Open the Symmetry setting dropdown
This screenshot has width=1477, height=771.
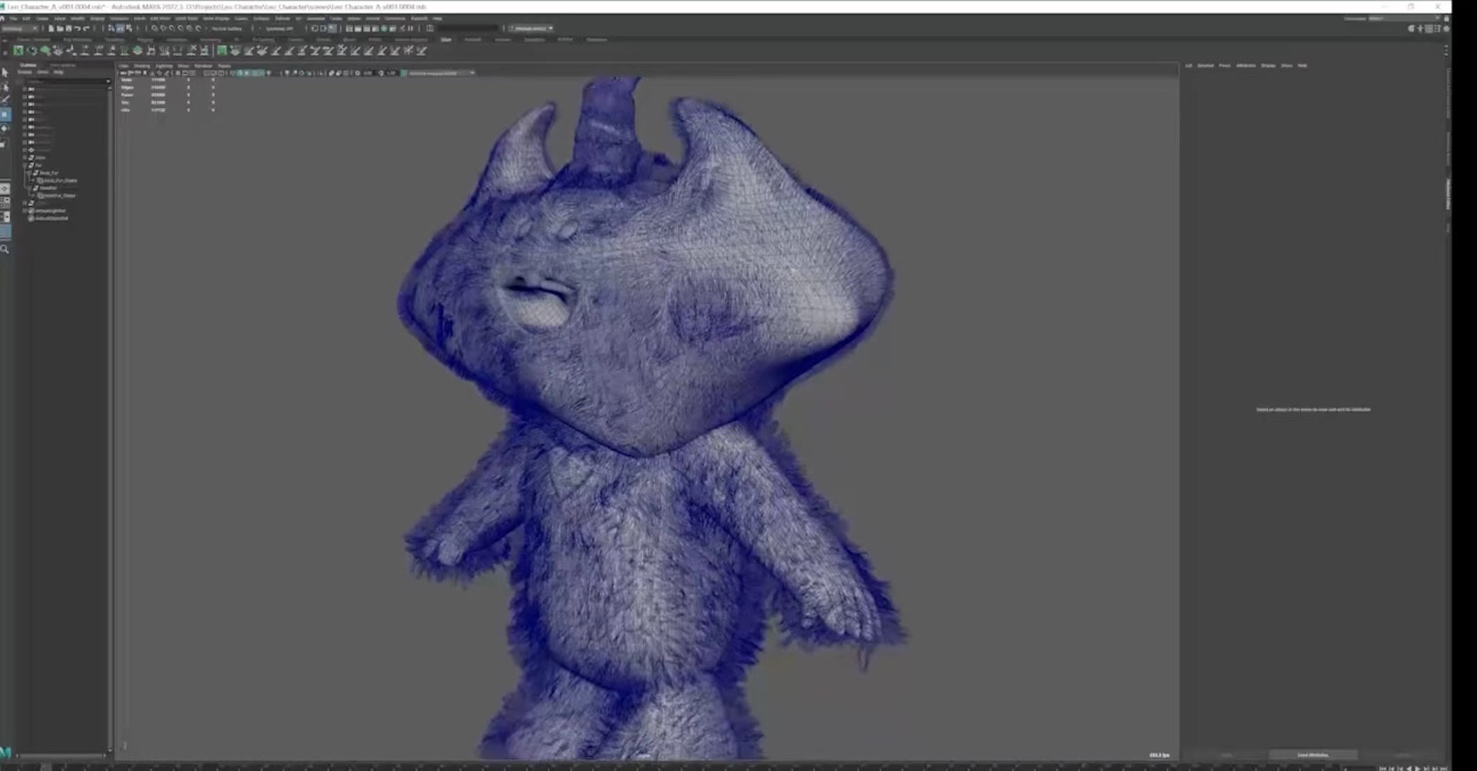[279, 28]
